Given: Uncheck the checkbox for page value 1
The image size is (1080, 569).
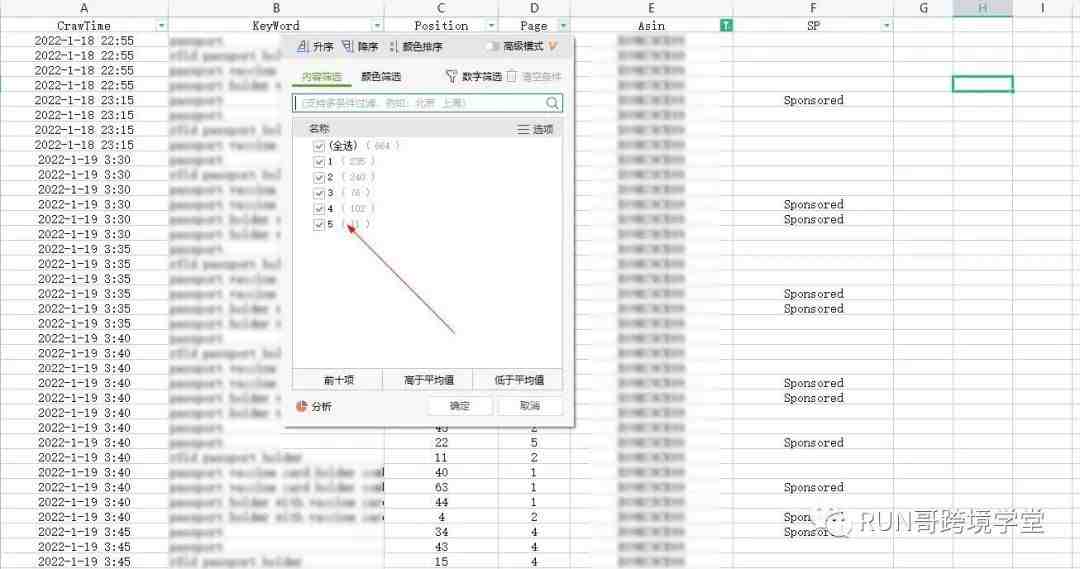Looking at the screenshot, I should click(x=318, y=162).
